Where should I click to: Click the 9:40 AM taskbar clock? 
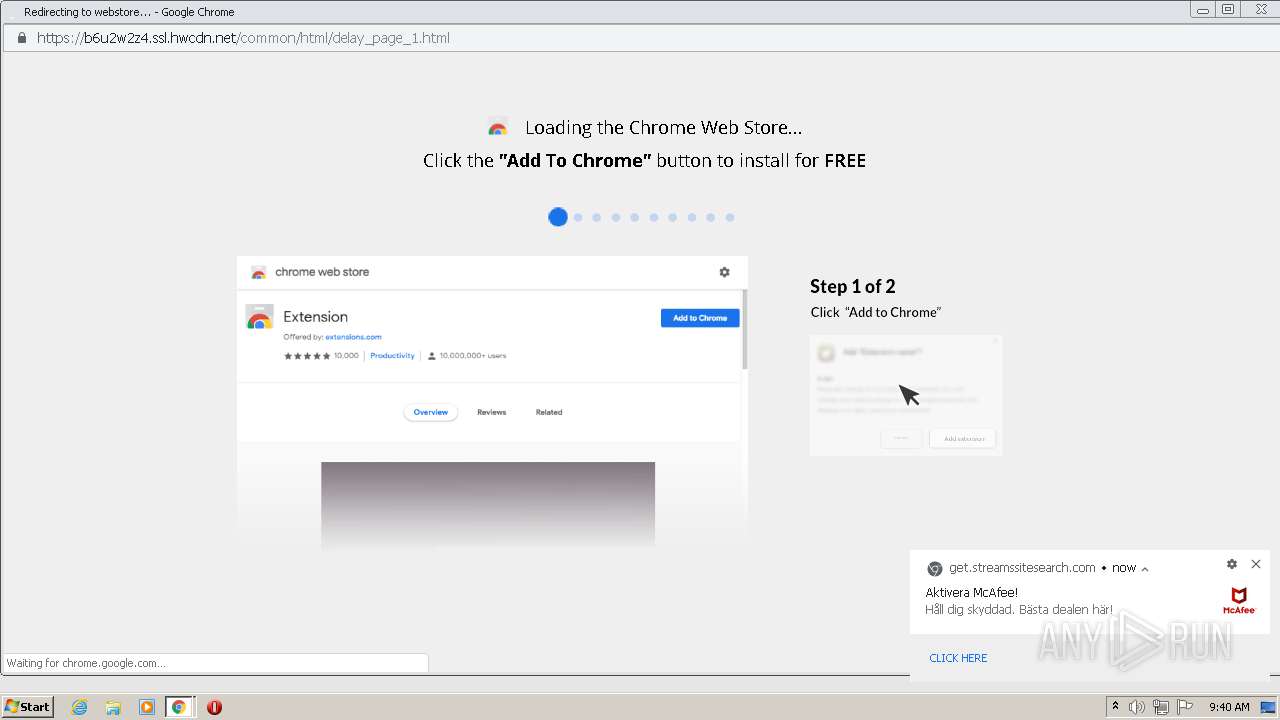click(x=1229, y=707)
